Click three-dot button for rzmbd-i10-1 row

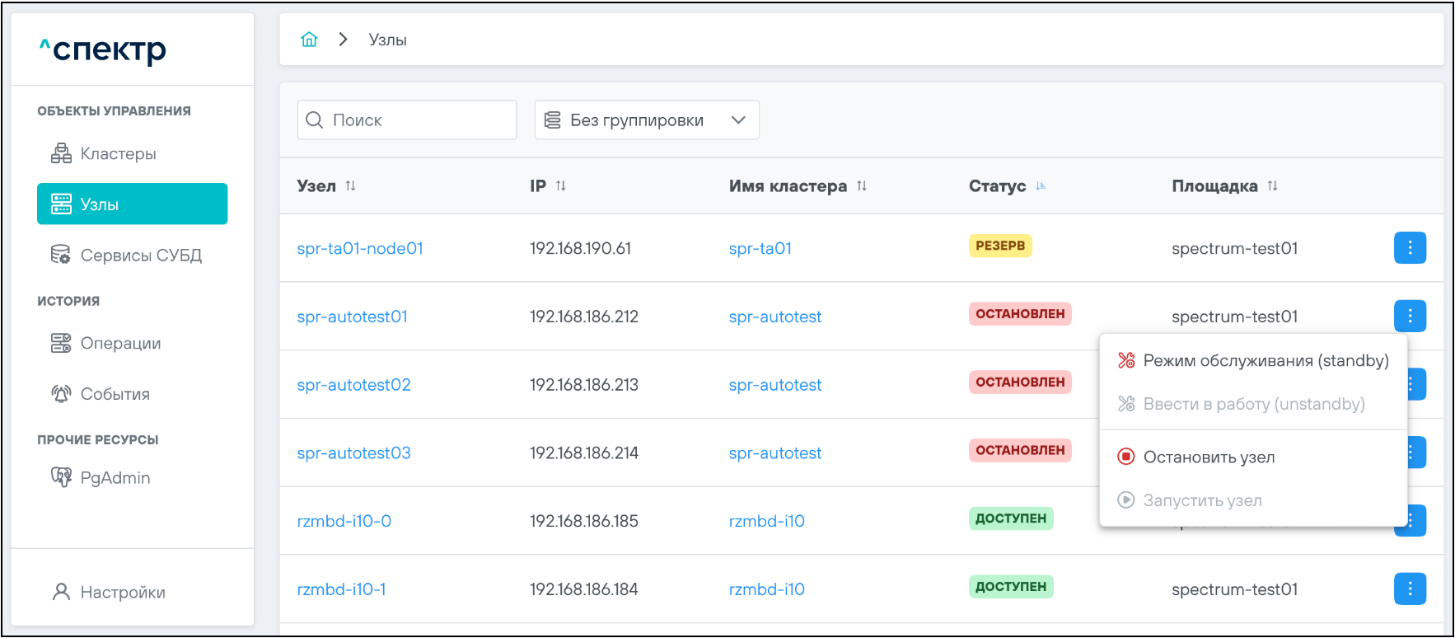pyautogui.click(x=1409, y=589)
